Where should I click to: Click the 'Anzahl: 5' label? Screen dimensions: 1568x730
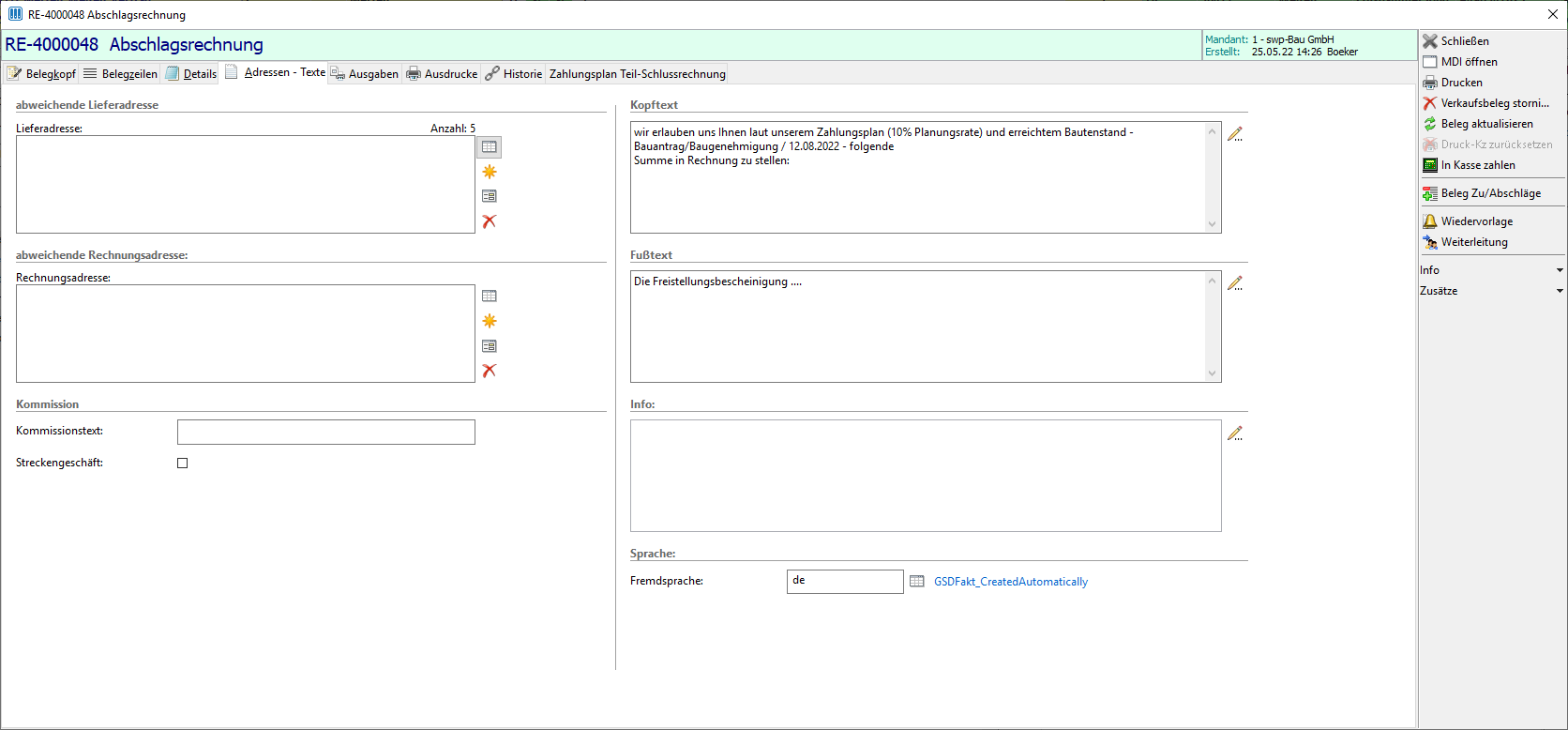(453, 129)
